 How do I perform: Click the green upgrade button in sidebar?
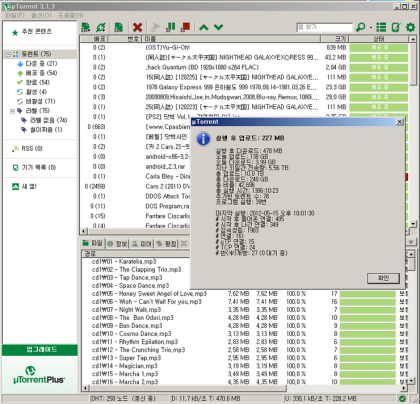[x=40, y=350]
